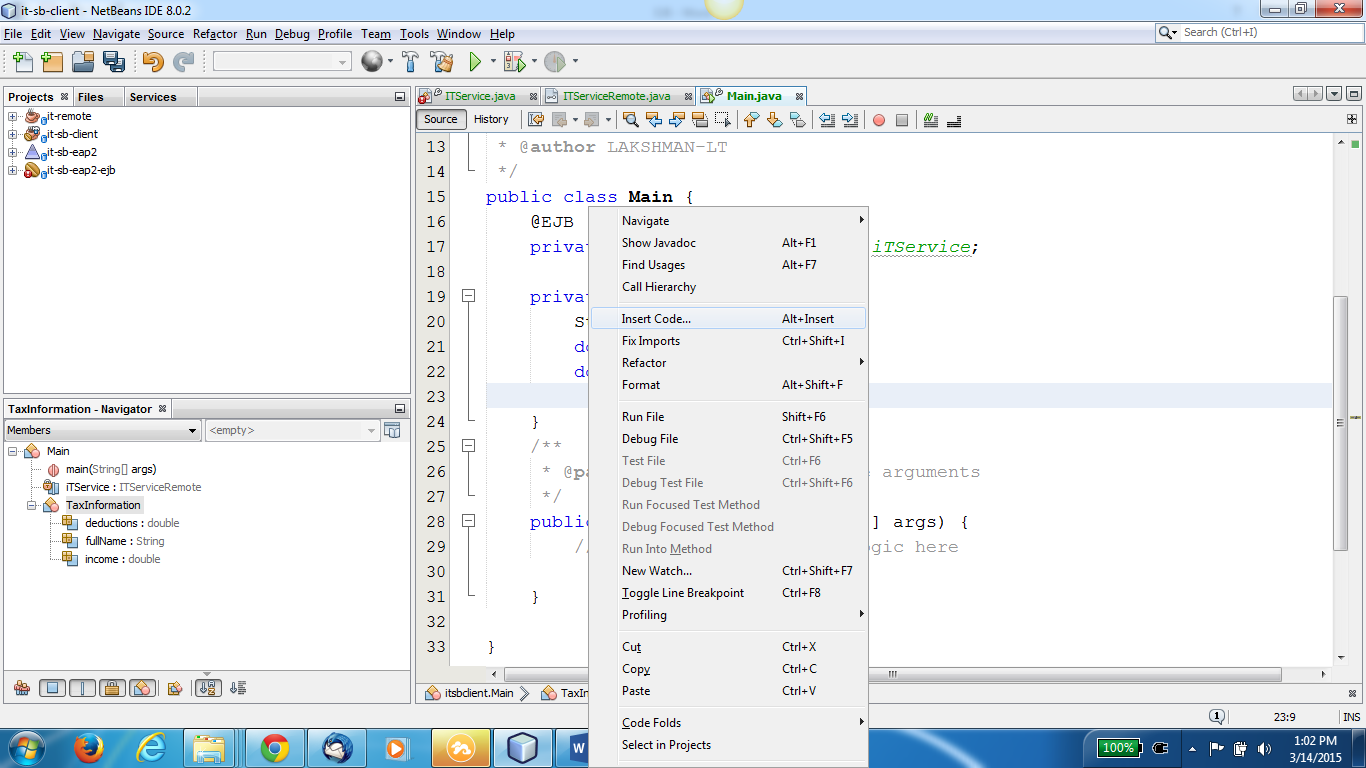Viewport: 1366px width, 768px height.
Task: Collapse the code fold at line 19
Action: (468, 296)
